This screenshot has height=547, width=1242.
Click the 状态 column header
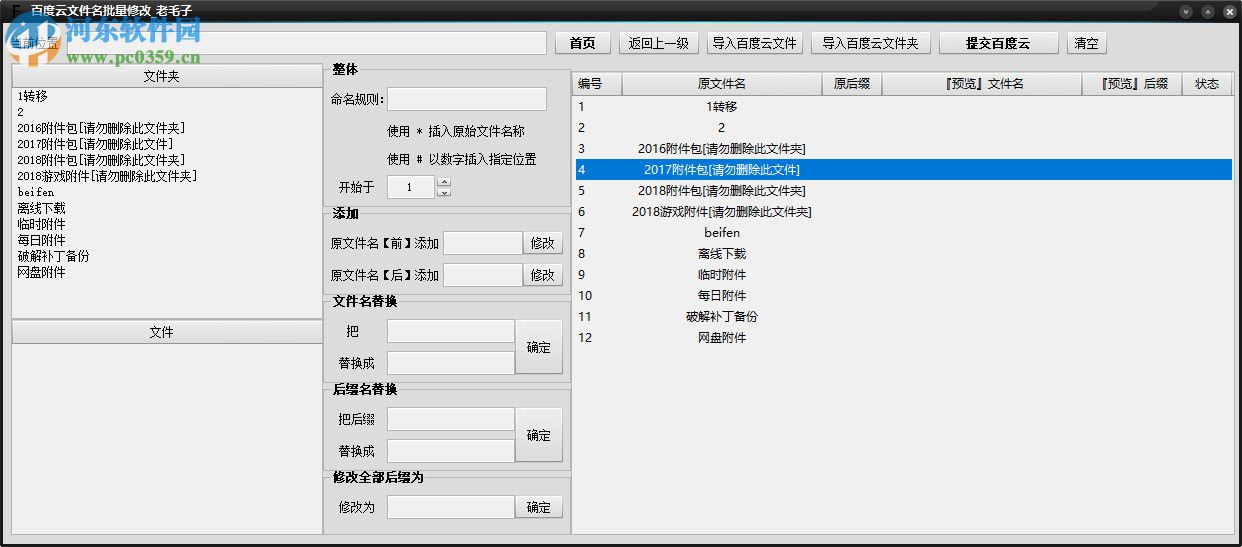point(1207,84)
